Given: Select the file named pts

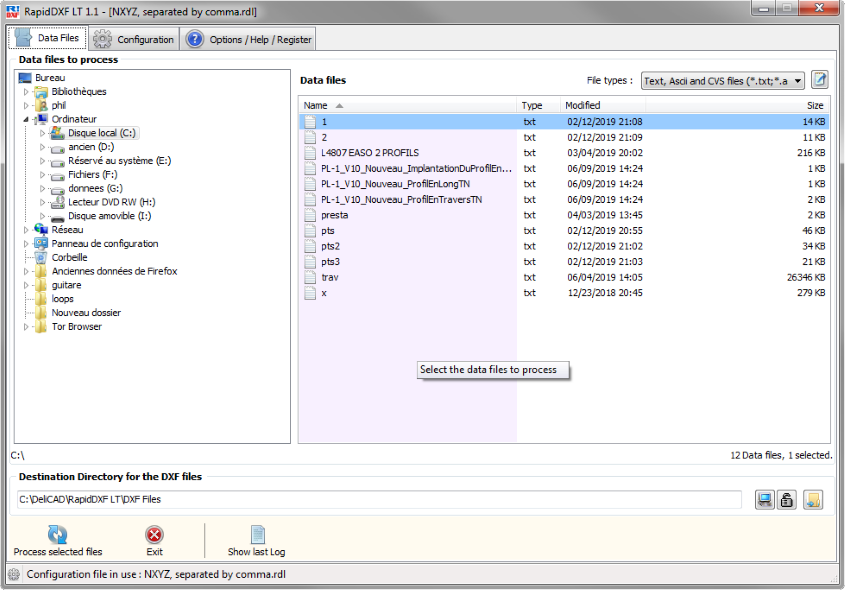Looking at the screenshot, I should 564,231.
